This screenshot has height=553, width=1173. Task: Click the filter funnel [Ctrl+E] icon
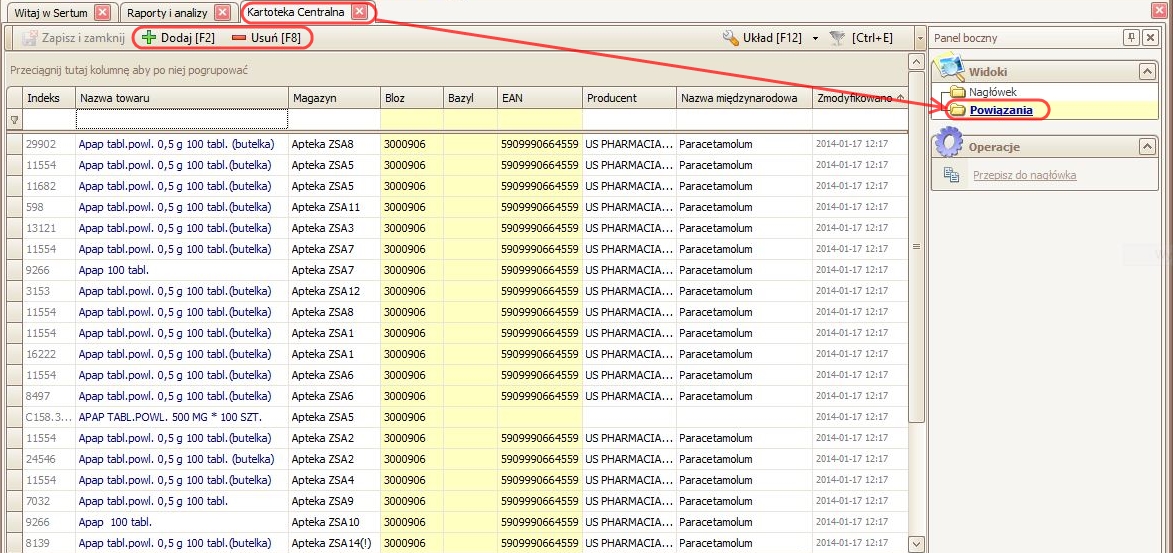click(x=837, y=38)
